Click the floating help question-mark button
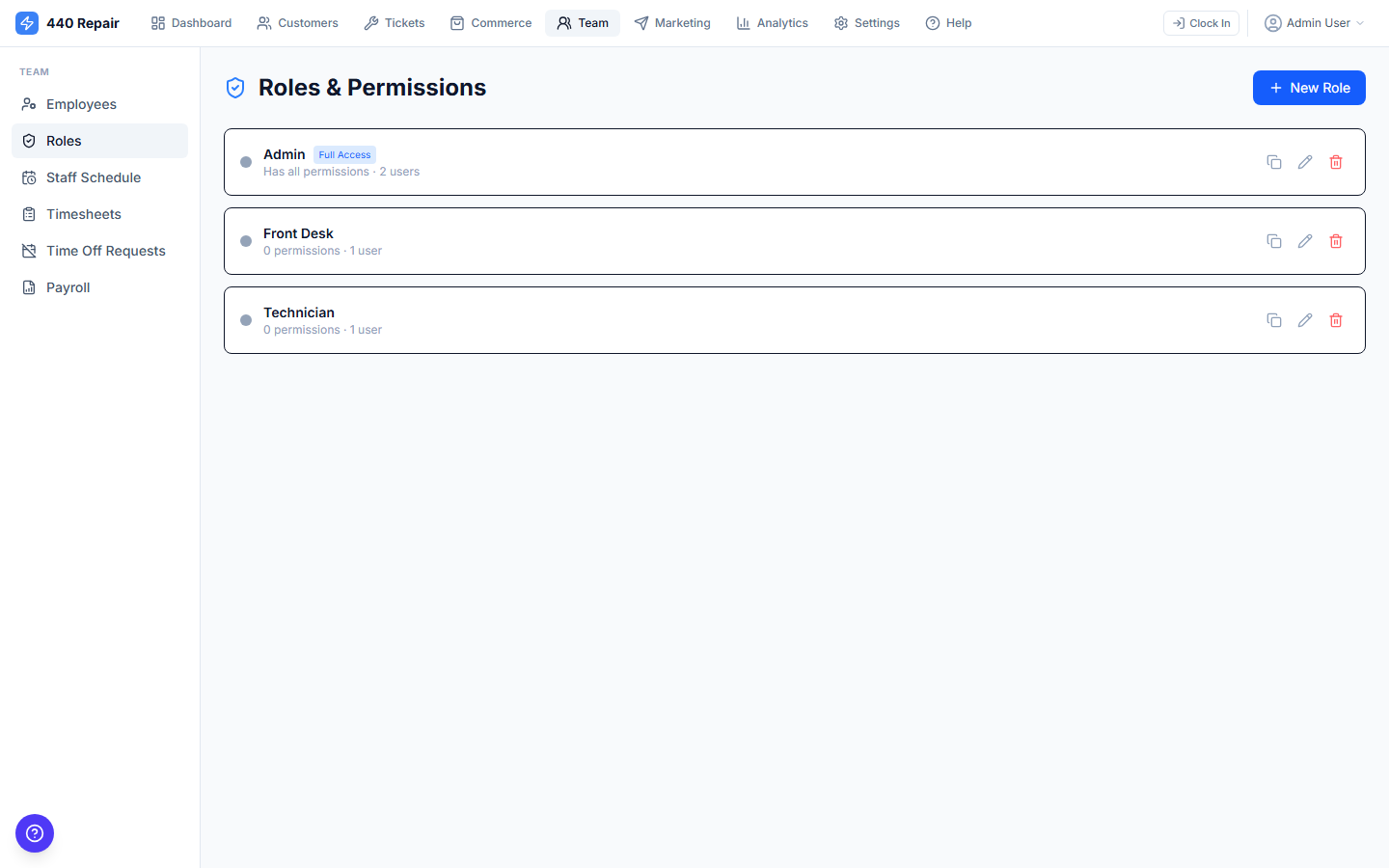Image resolution: width=1389 pixels, height=868 pixels. tap(35, 833)
